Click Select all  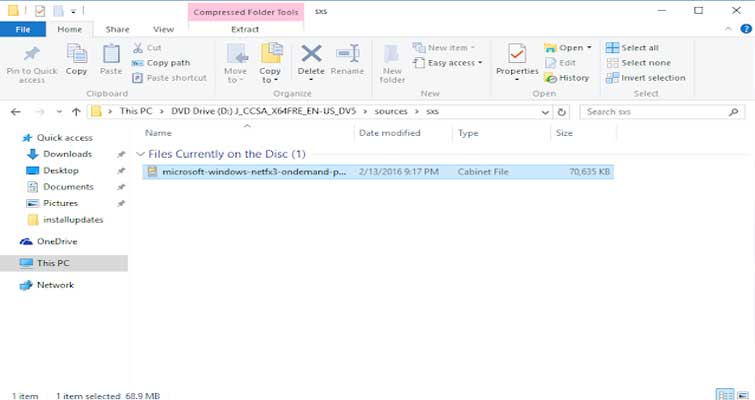coord(632,48)
